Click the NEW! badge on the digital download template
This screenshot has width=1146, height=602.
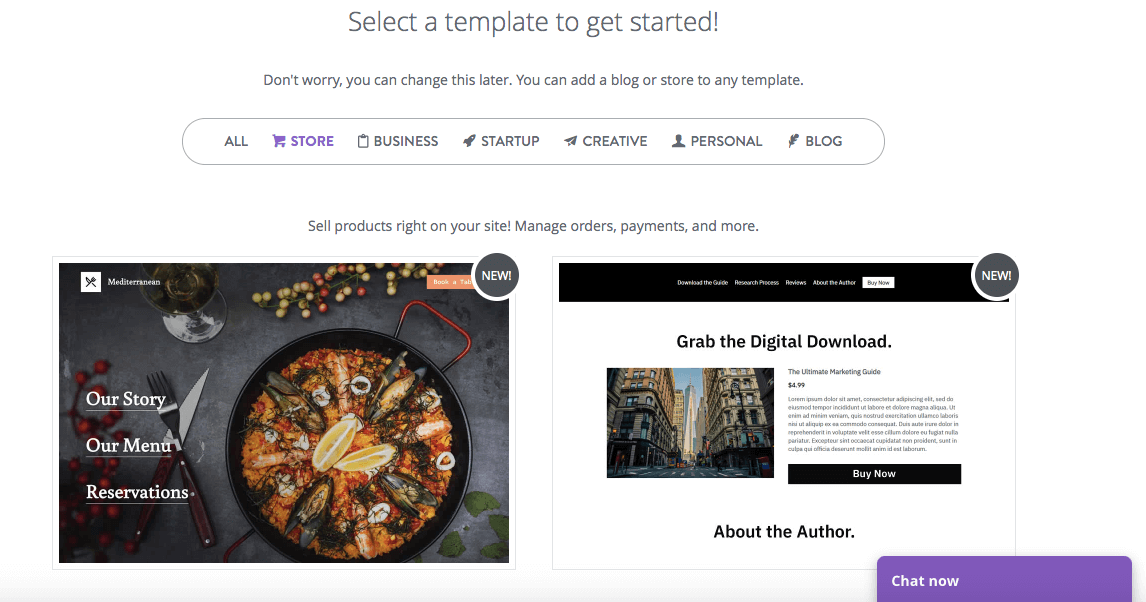coord(996,275)
